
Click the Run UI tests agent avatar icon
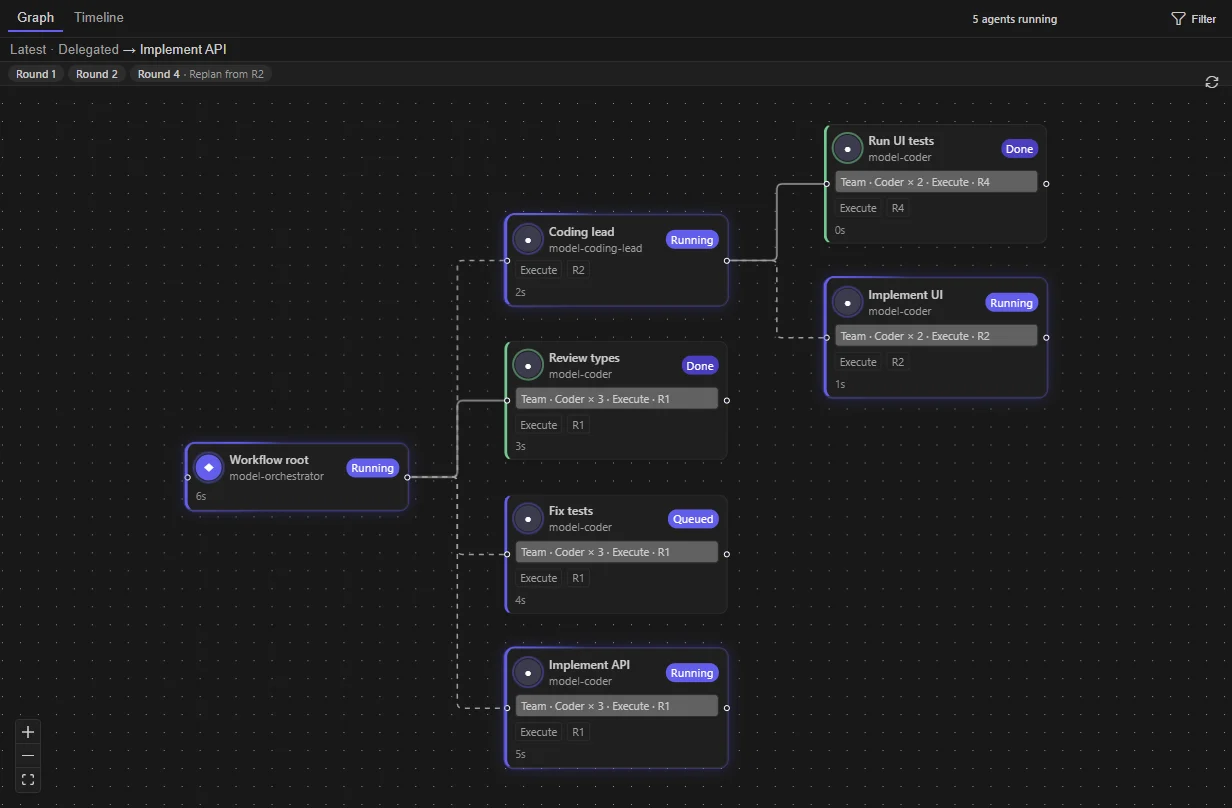(848, 148)
